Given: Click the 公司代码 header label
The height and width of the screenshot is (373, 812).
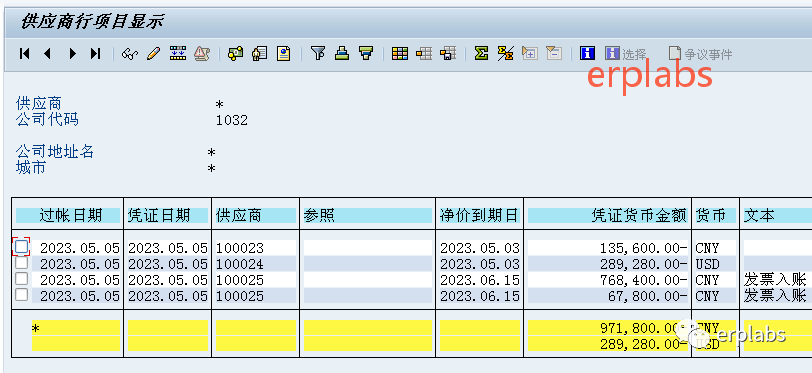Looking at the screenshot, I should coord(47,120).
